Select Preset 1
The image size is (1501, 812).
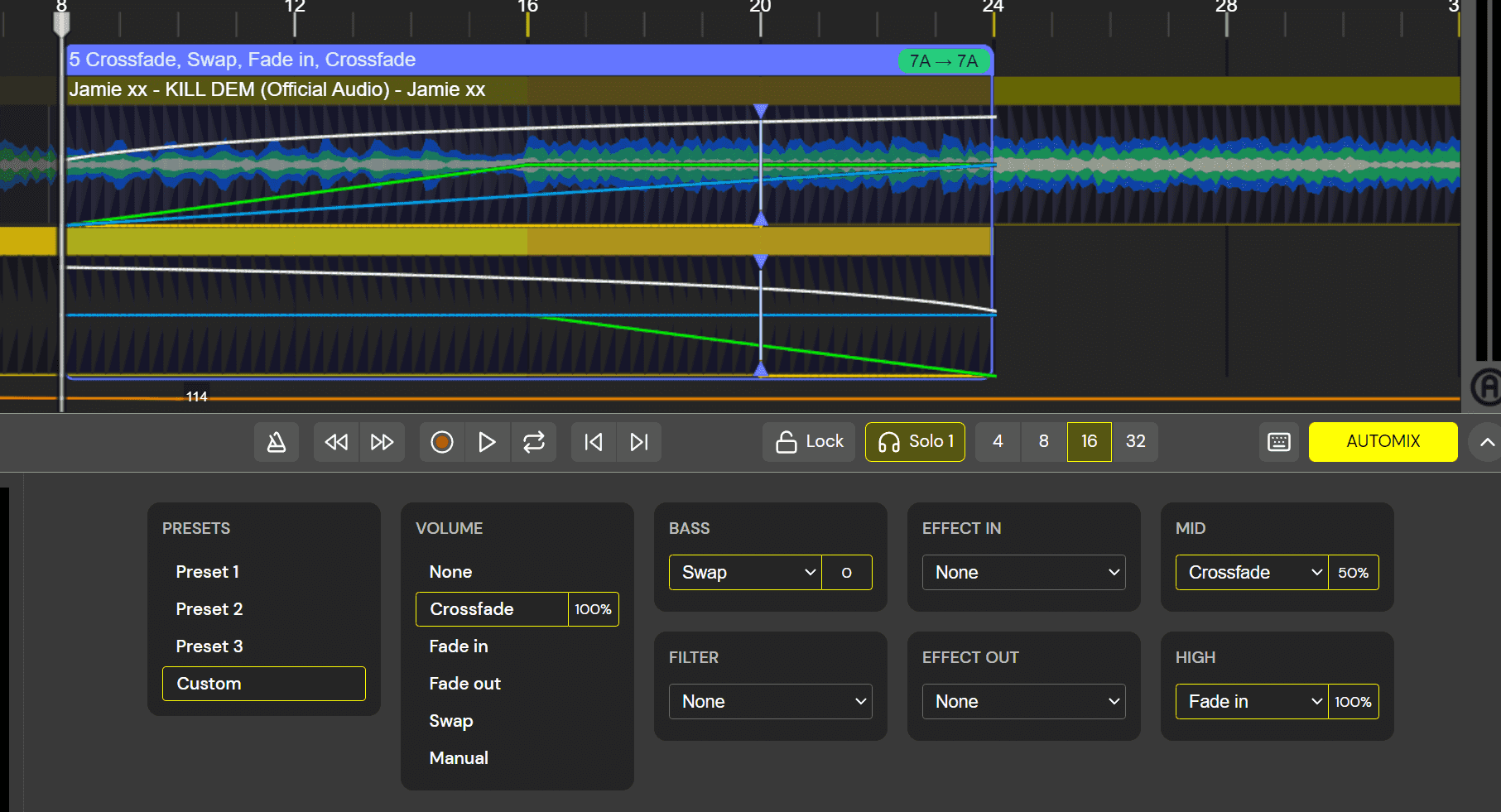point(264,572)
